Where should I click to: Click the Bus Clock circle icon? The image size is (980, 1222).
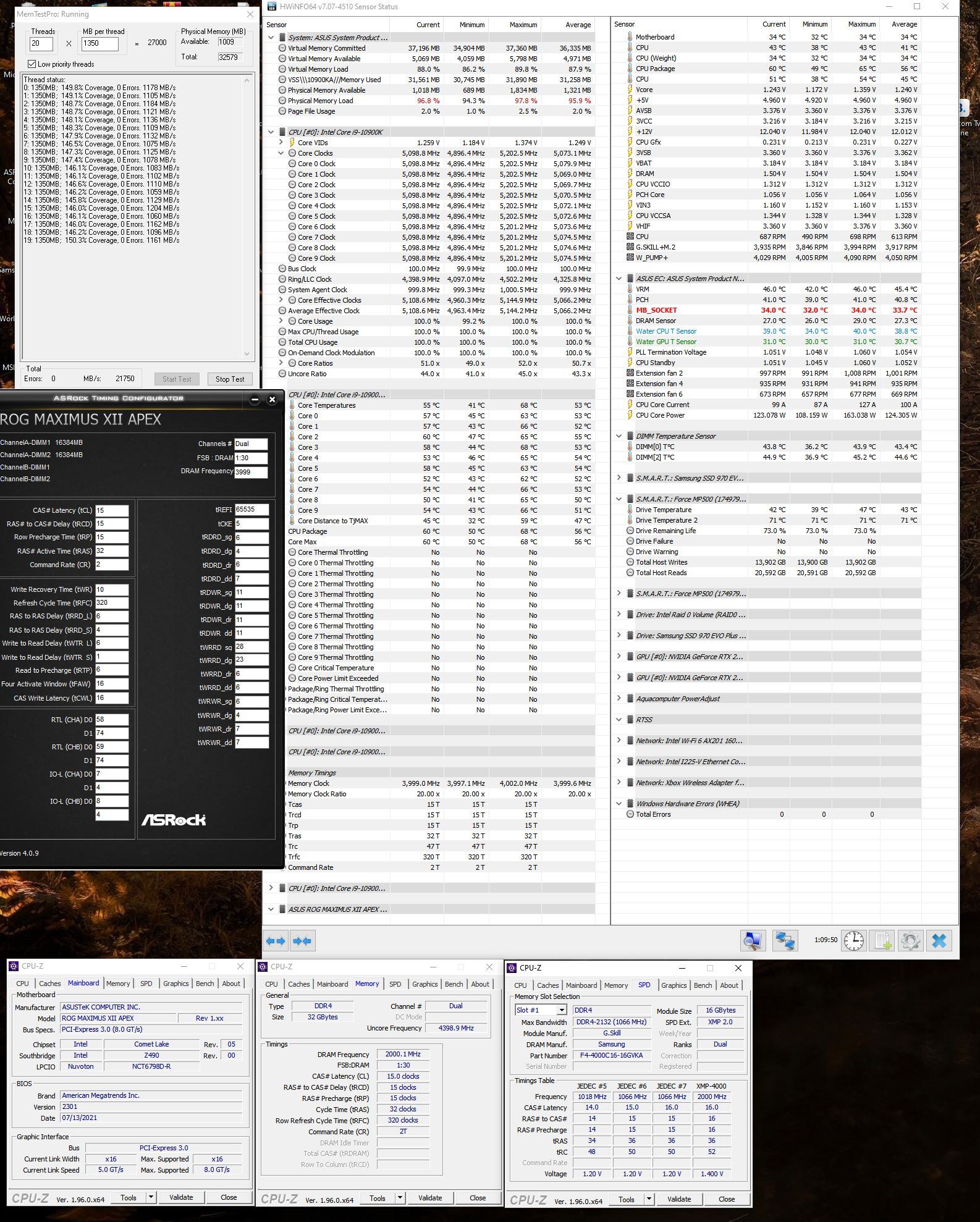(282, 269)
